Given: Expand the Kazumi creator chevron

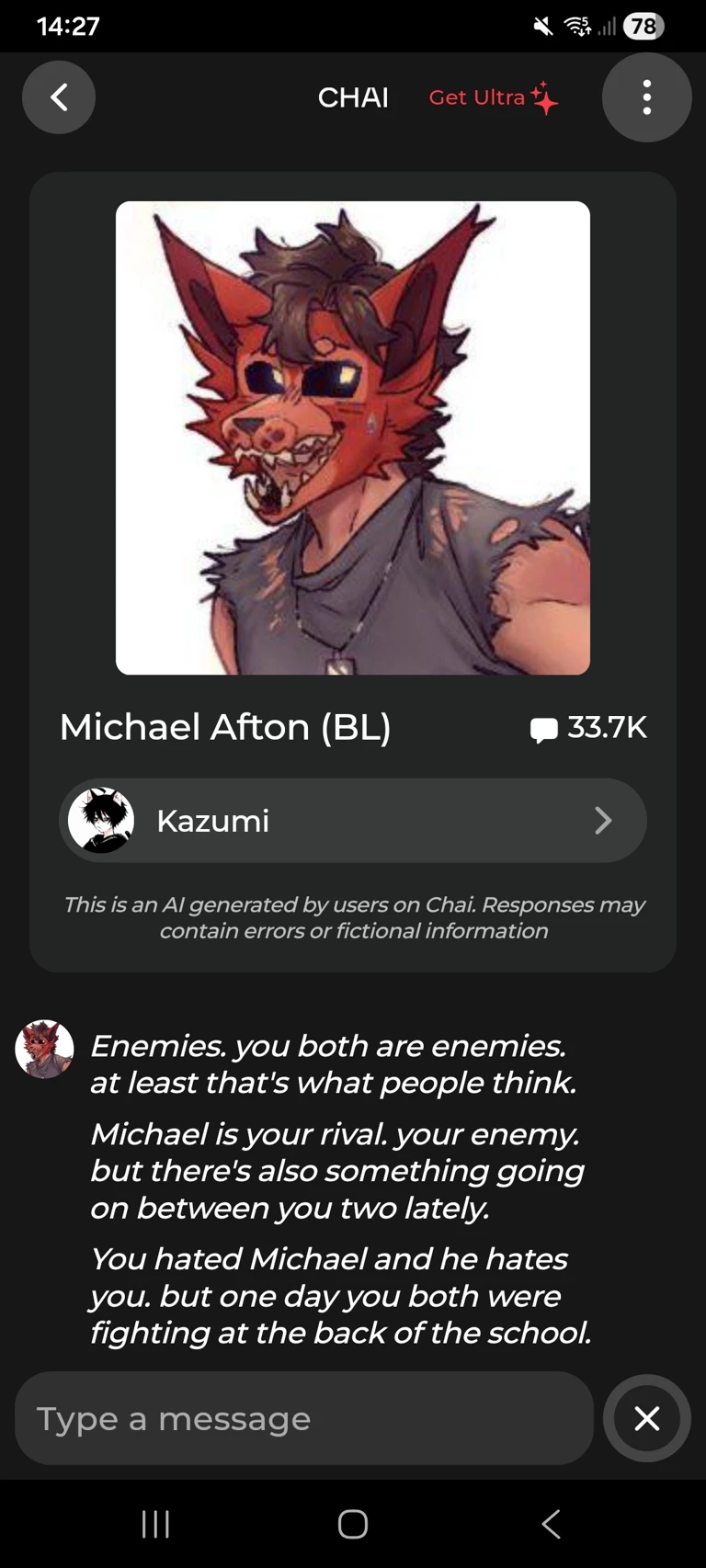Looking at the screenshot, I should [x=603, y=820].
